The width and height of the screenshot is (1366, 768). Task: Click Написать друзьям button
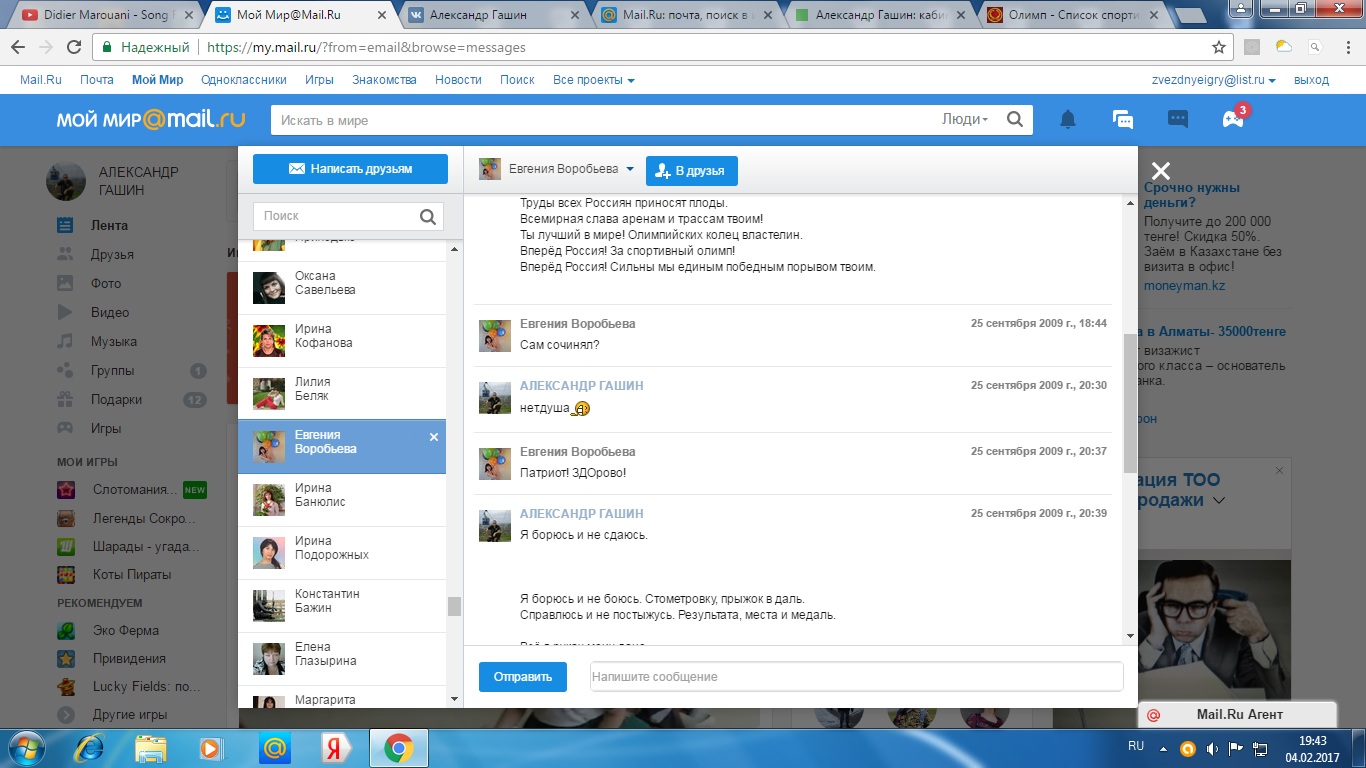pyautogui.click(x=350, y=169)
